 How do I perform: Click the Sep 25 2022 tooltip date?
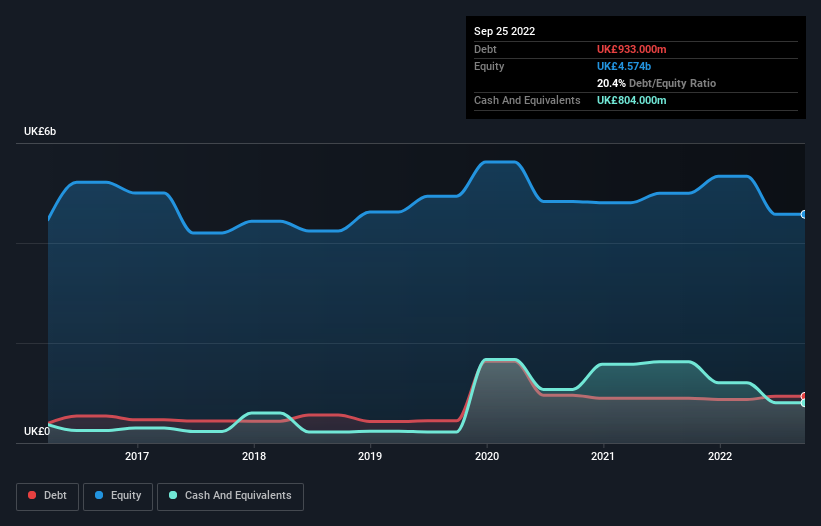(x=504, y=31)
